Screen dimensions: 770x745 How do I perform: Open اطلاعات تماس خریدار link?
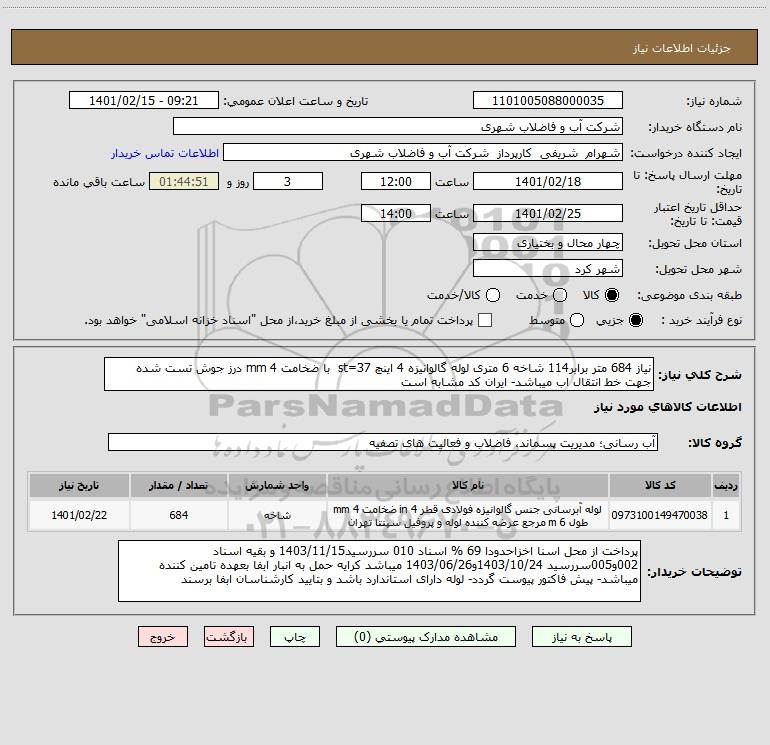(165, 153)
